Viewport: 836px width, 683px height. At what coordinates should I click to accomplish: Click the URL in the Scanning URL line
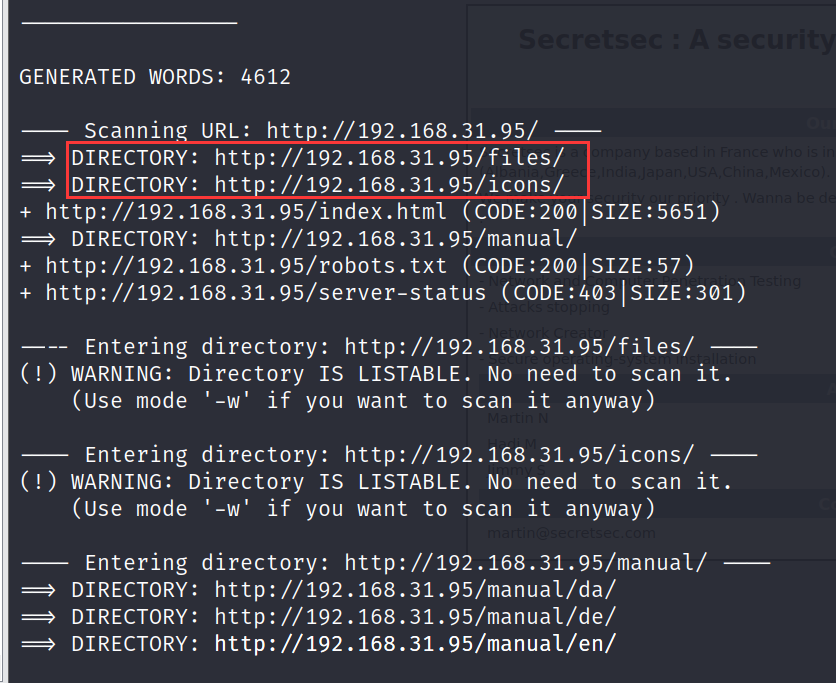click(x=402, y=131)
